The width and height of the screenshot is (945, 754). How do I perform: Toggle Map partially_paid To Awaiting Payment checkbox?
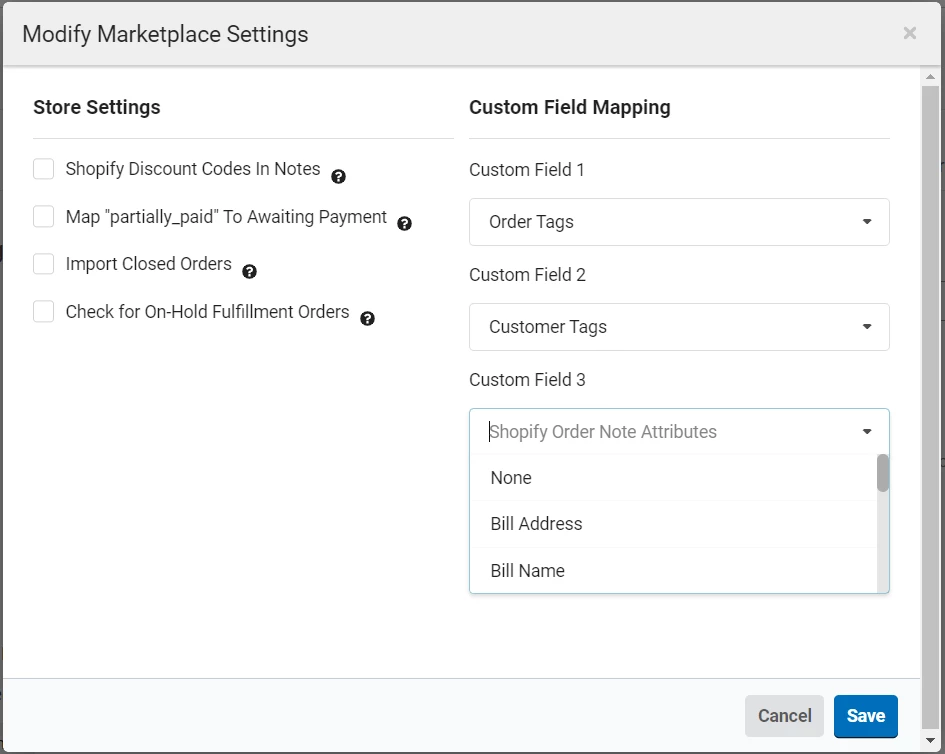[44, 217]
